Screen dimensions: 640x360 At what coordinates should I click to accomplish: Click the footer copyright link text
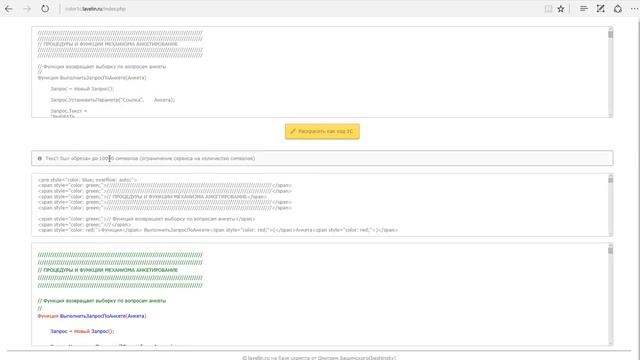[319, 358]
